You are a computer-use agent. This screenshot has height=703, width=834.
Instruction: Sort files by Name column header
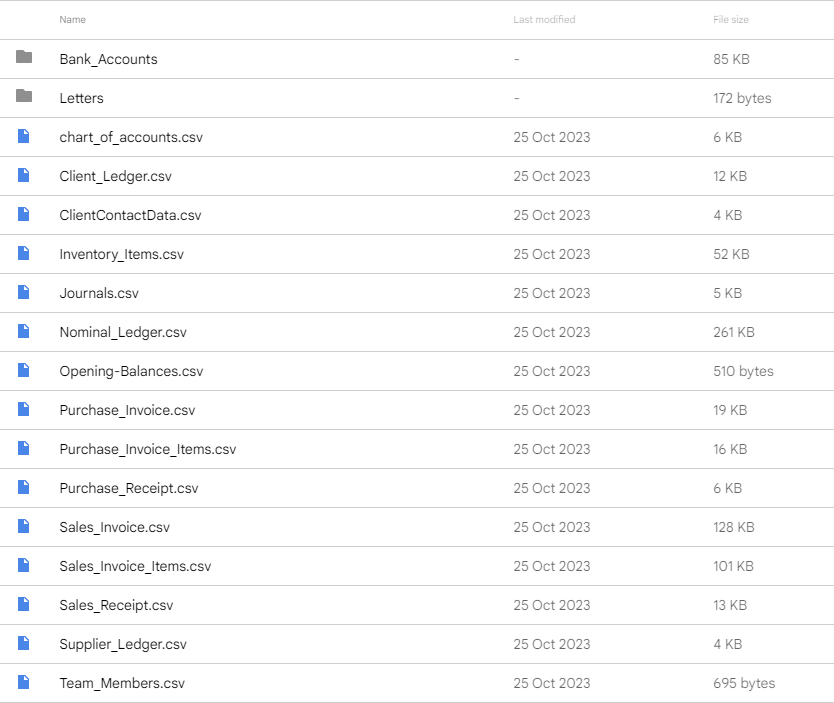click(72, 20)
